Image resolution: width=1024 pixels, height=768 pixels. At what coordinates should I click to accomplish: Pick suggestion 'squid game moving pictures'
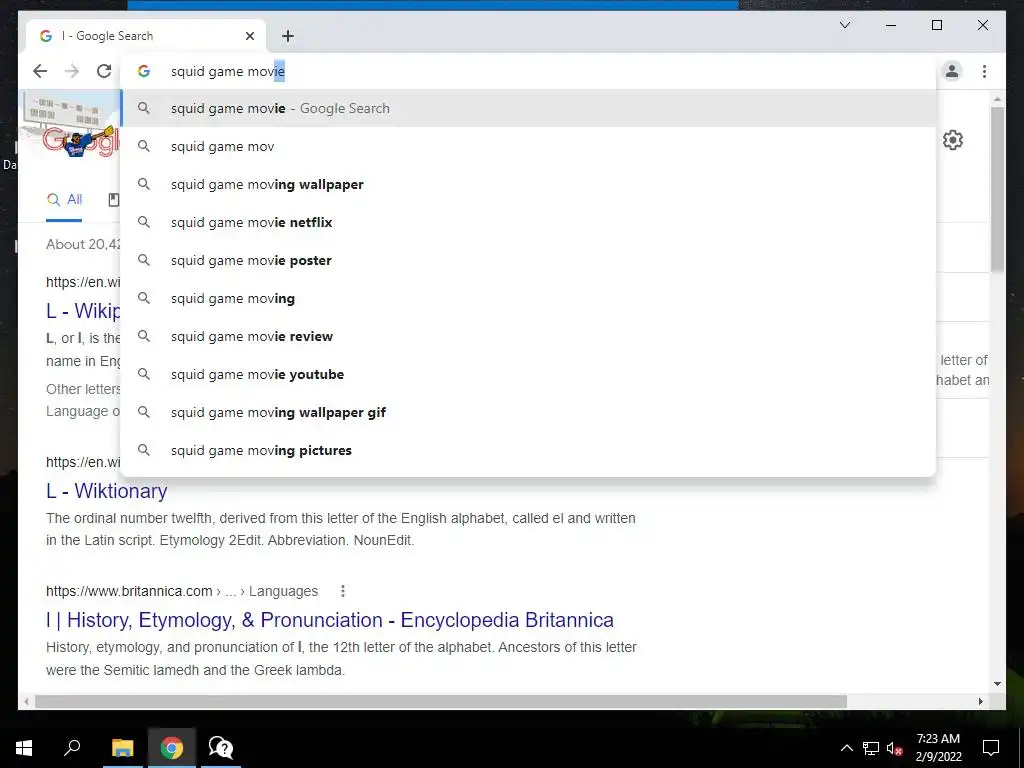click(x=528, y=450)
